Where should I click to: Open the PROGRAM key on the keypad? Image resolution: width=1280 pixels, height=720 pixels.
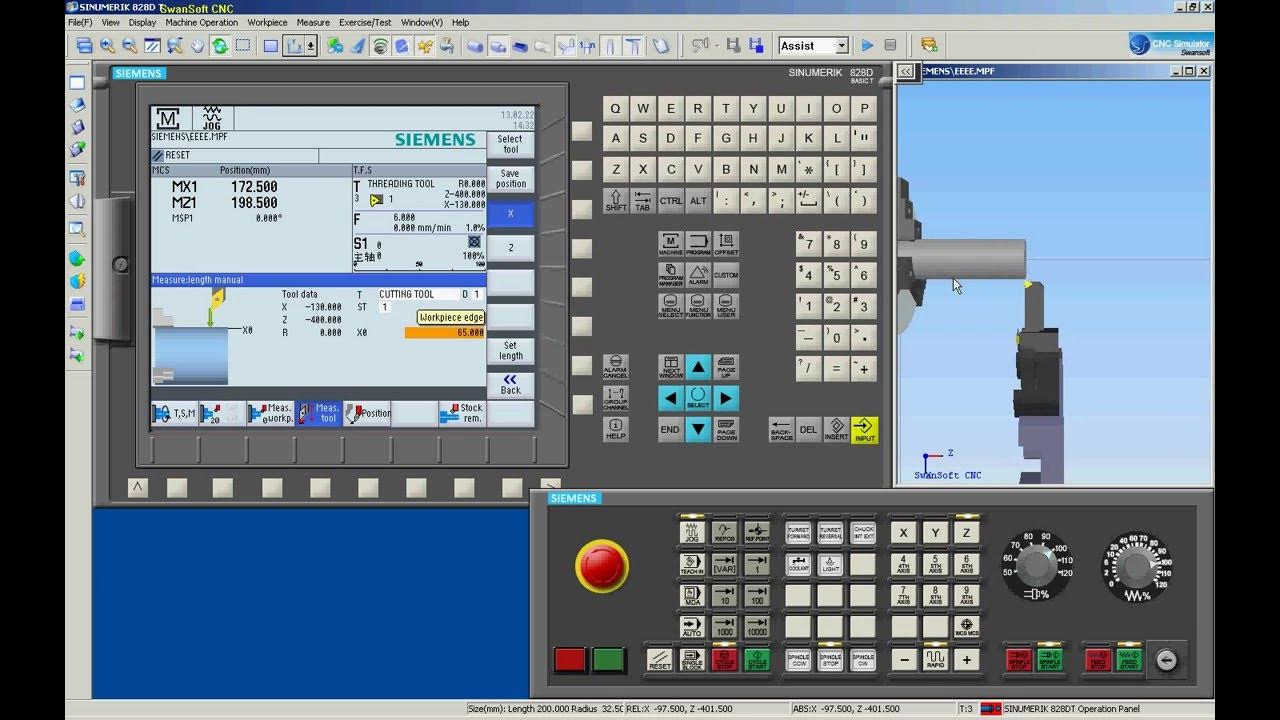pos(698,244)
